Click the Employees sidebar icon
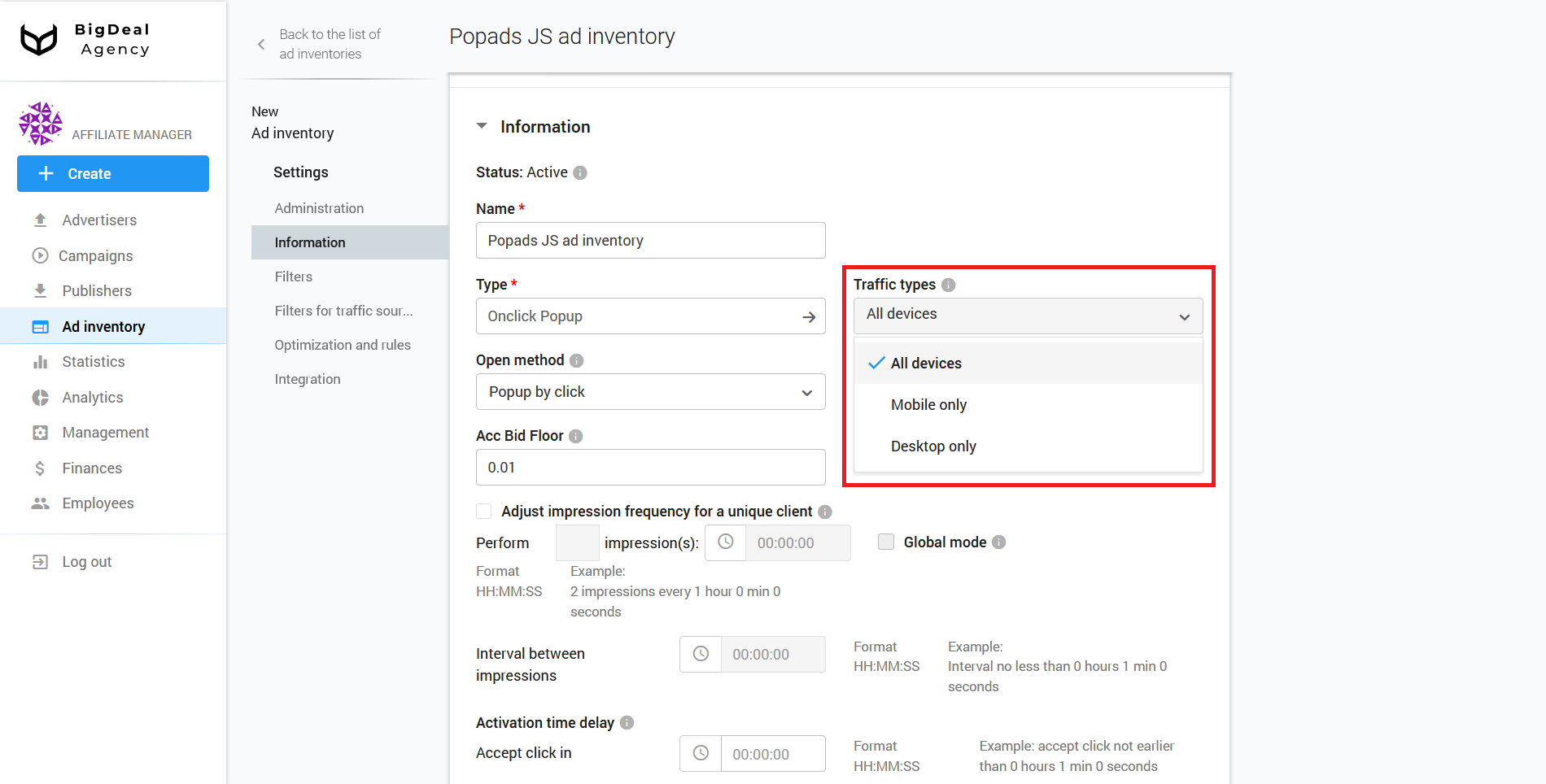The width and height of the screenshot is (1546, 784). 41,503
